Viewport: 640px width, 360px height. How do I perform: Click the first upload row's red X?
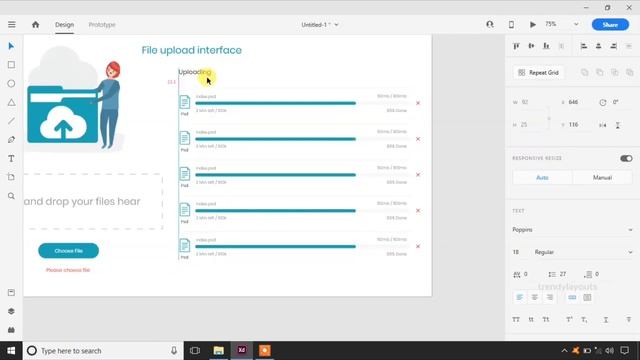(418, 103)
